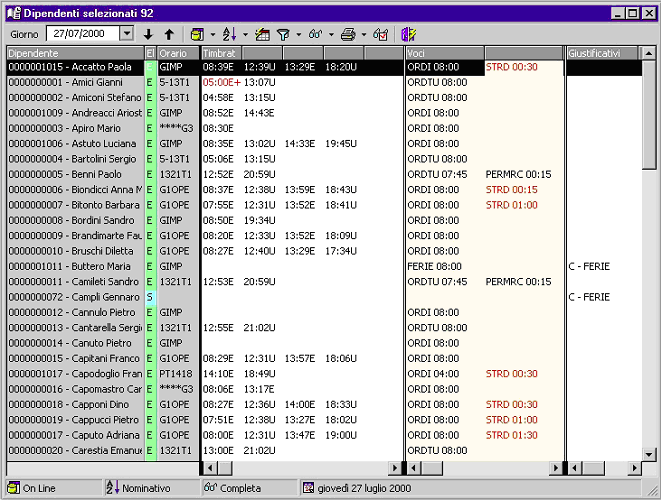Click status bar text giovedì 27 luglio 2000
Viewport: 661px width, 500px height.
click(x=364, y=488)
